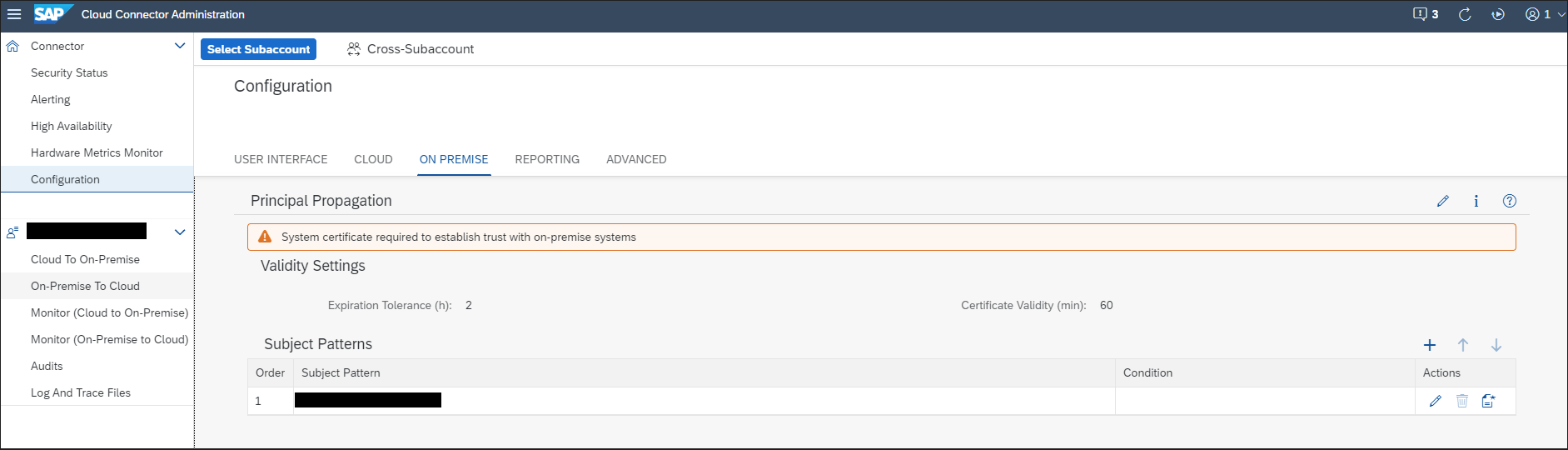Open Hardware Metrics Monitor
This screenshot has width=1568, height=450.
click(97, 152)
